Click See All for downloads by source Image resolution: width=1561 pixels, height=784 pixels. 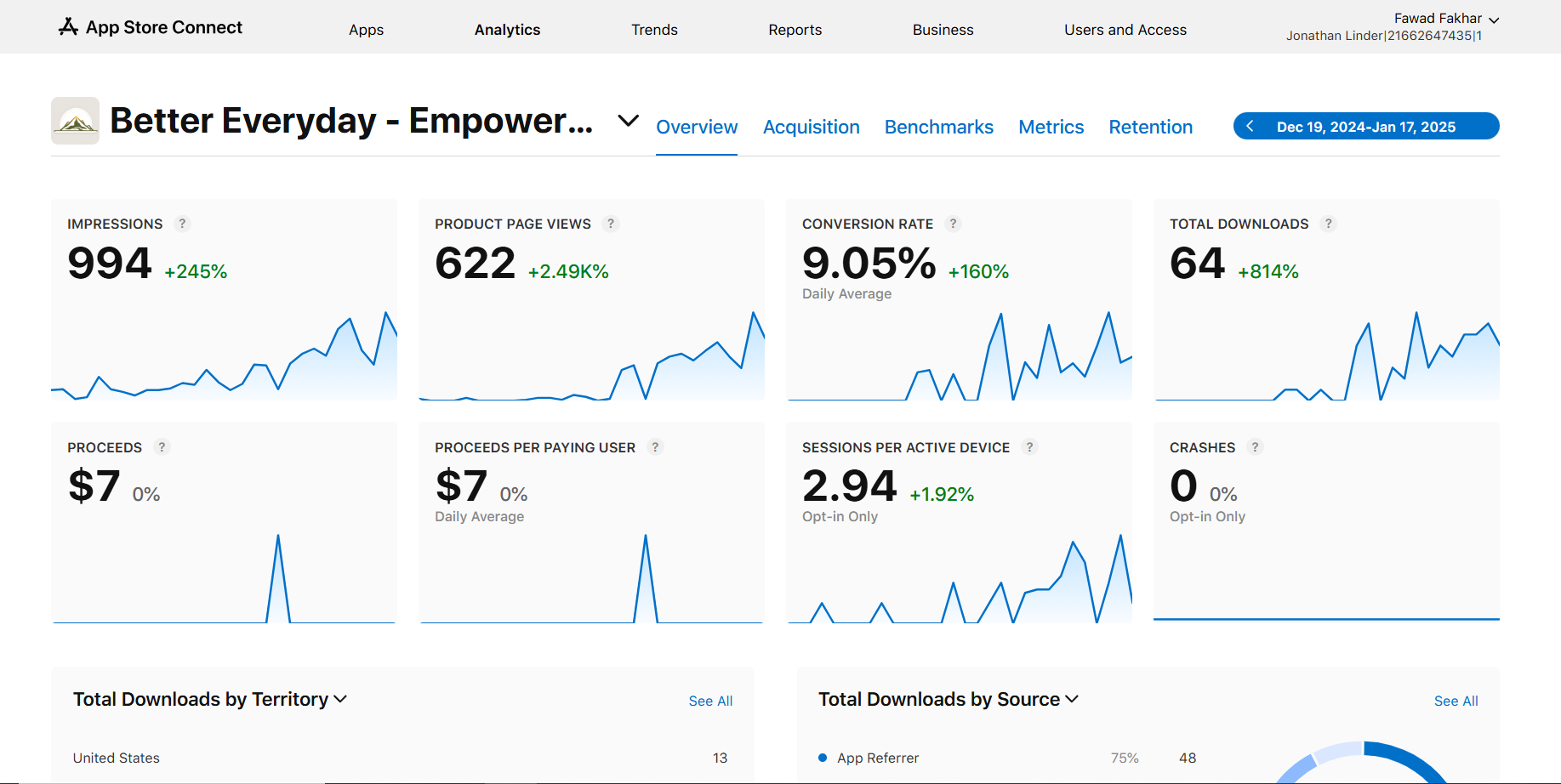pyautogui.click(x=1456, y=701)
